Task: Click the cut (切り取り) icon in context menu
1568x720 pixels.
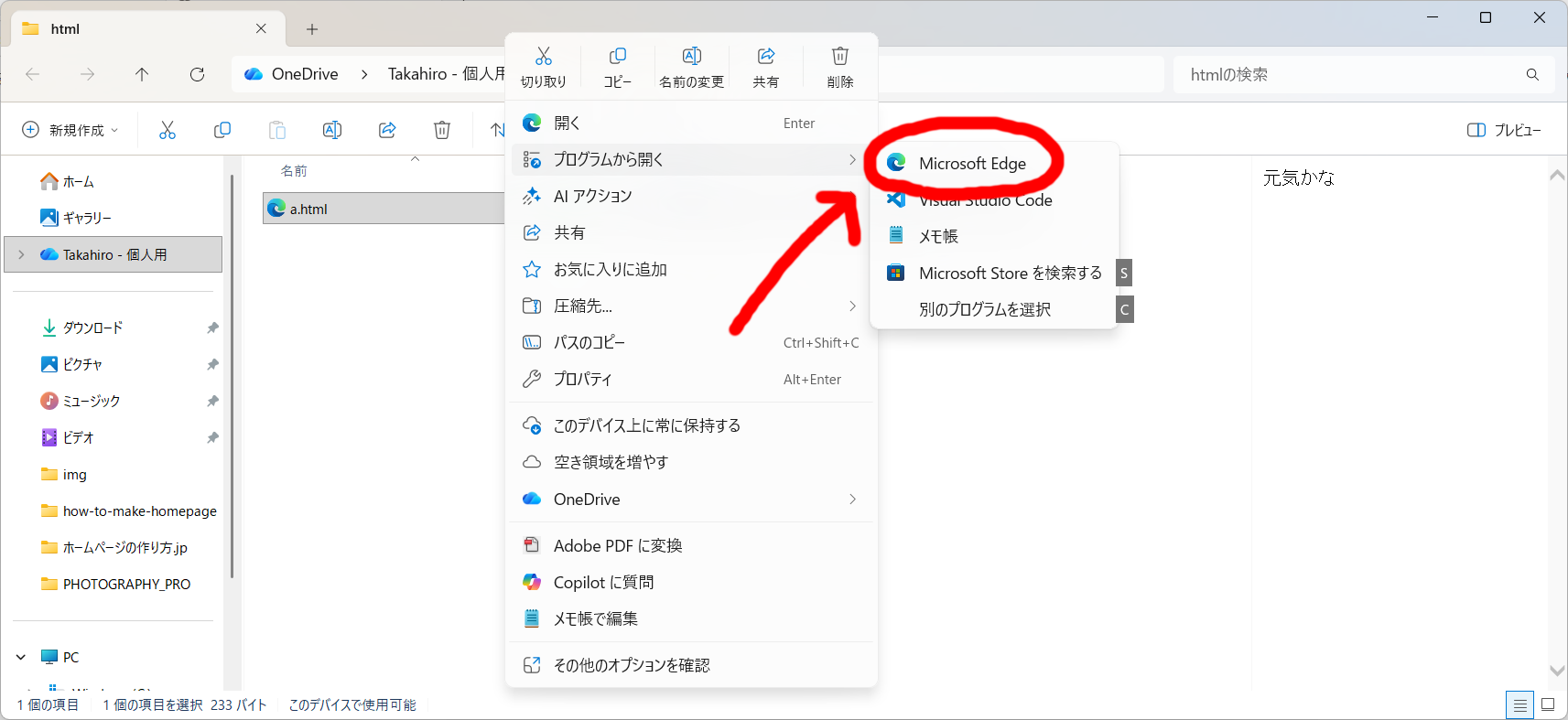Action: coord(544,57)
